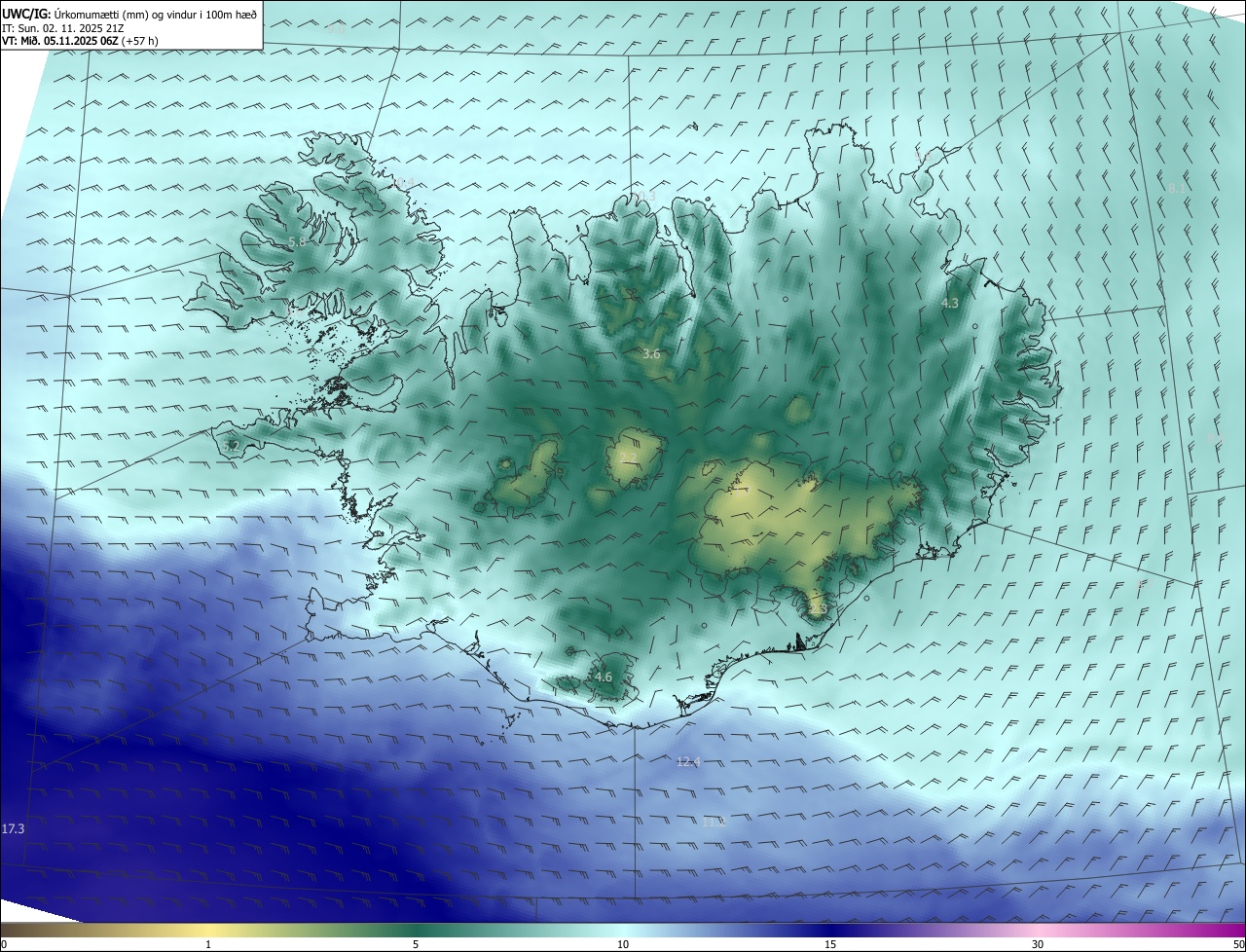Click the 4.6 value near the south coast

[x=604, y=677]
